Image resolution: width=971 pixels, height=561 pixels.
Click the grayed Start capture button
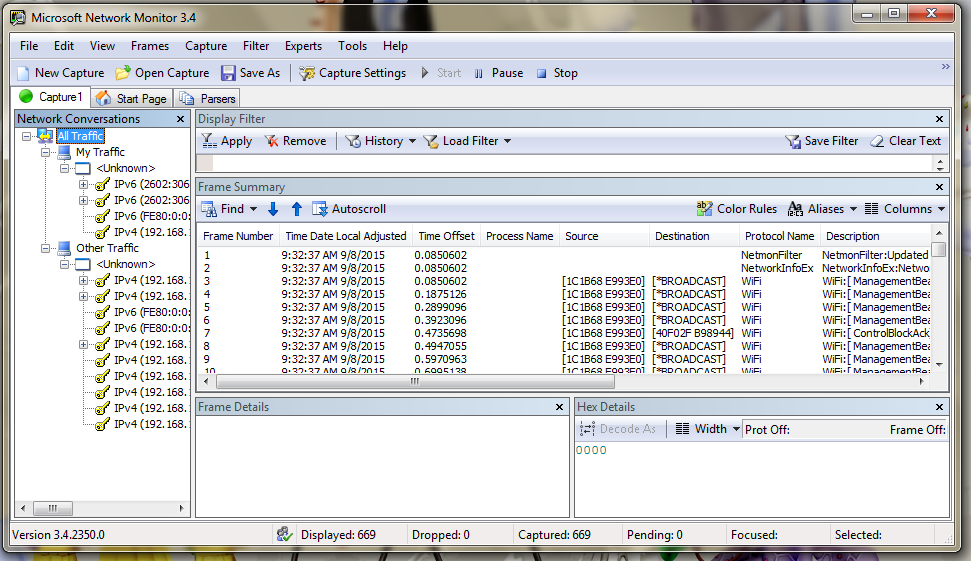[441, 73]
